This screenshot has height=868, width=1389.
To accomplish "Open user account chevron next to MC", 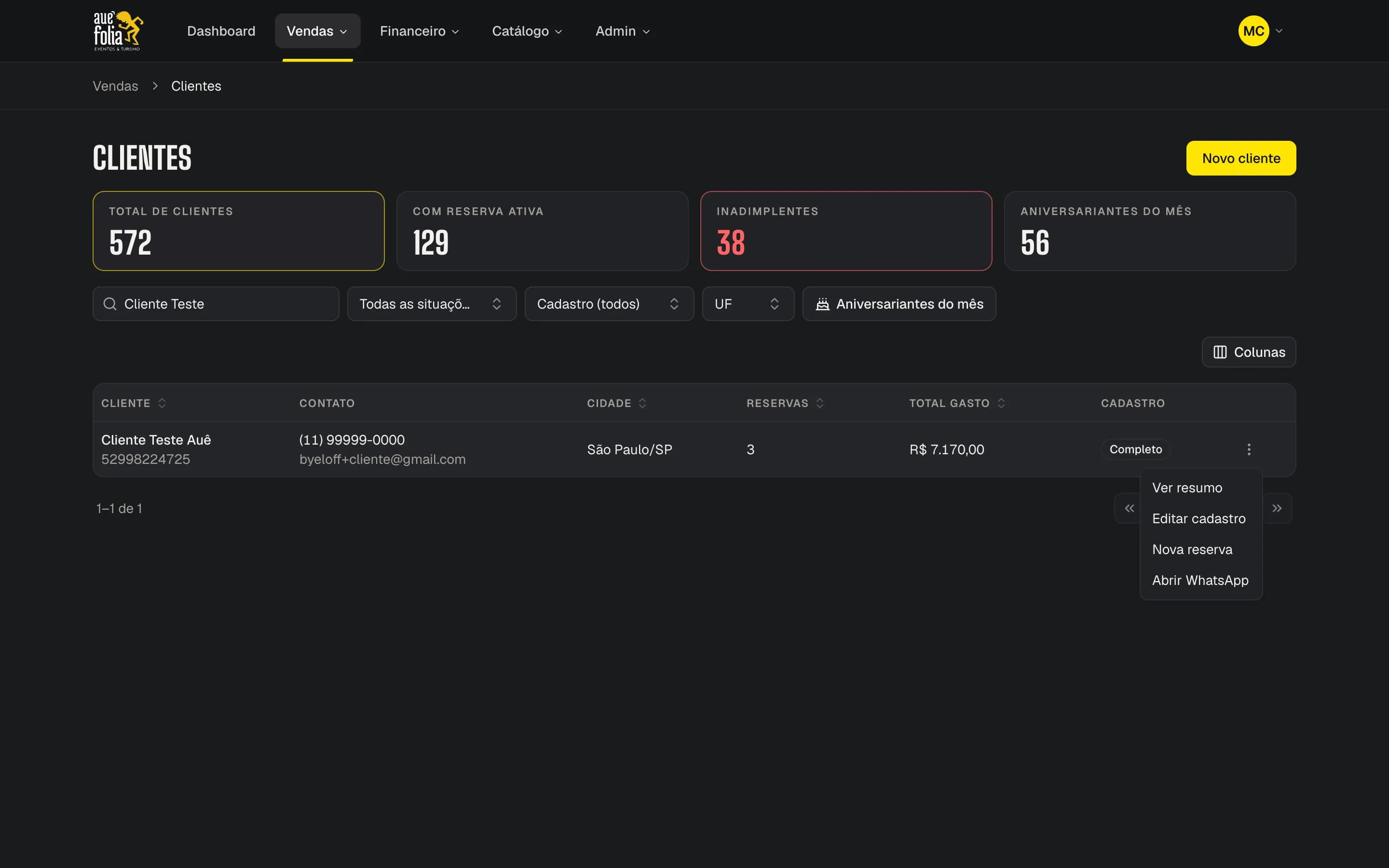I will [1279, 31].
